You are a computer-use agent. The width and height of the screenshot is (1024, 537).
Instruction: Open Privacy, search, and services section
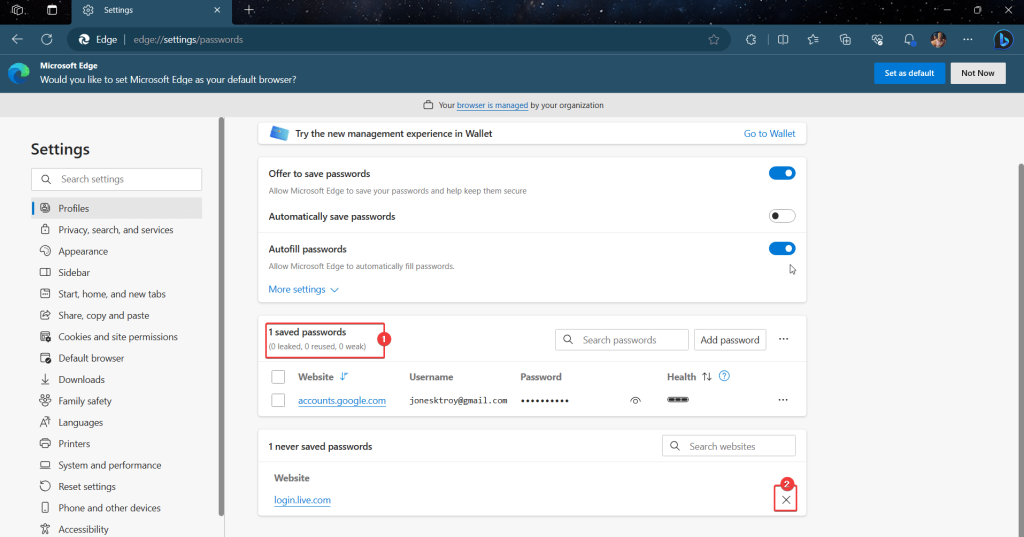point(117,230)
